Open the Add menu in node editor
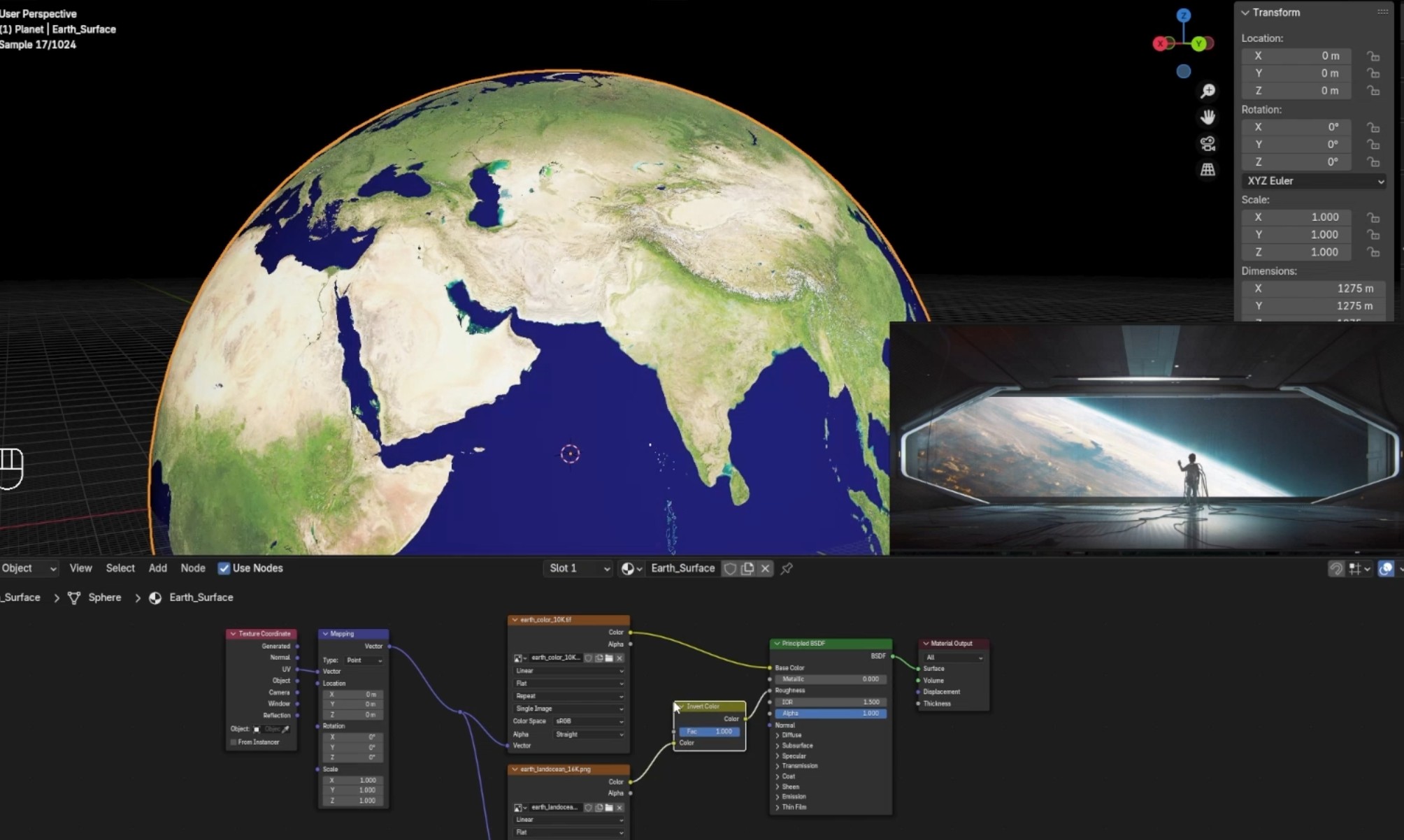Viewport: 1404px width, 840px height. (157, 569)
